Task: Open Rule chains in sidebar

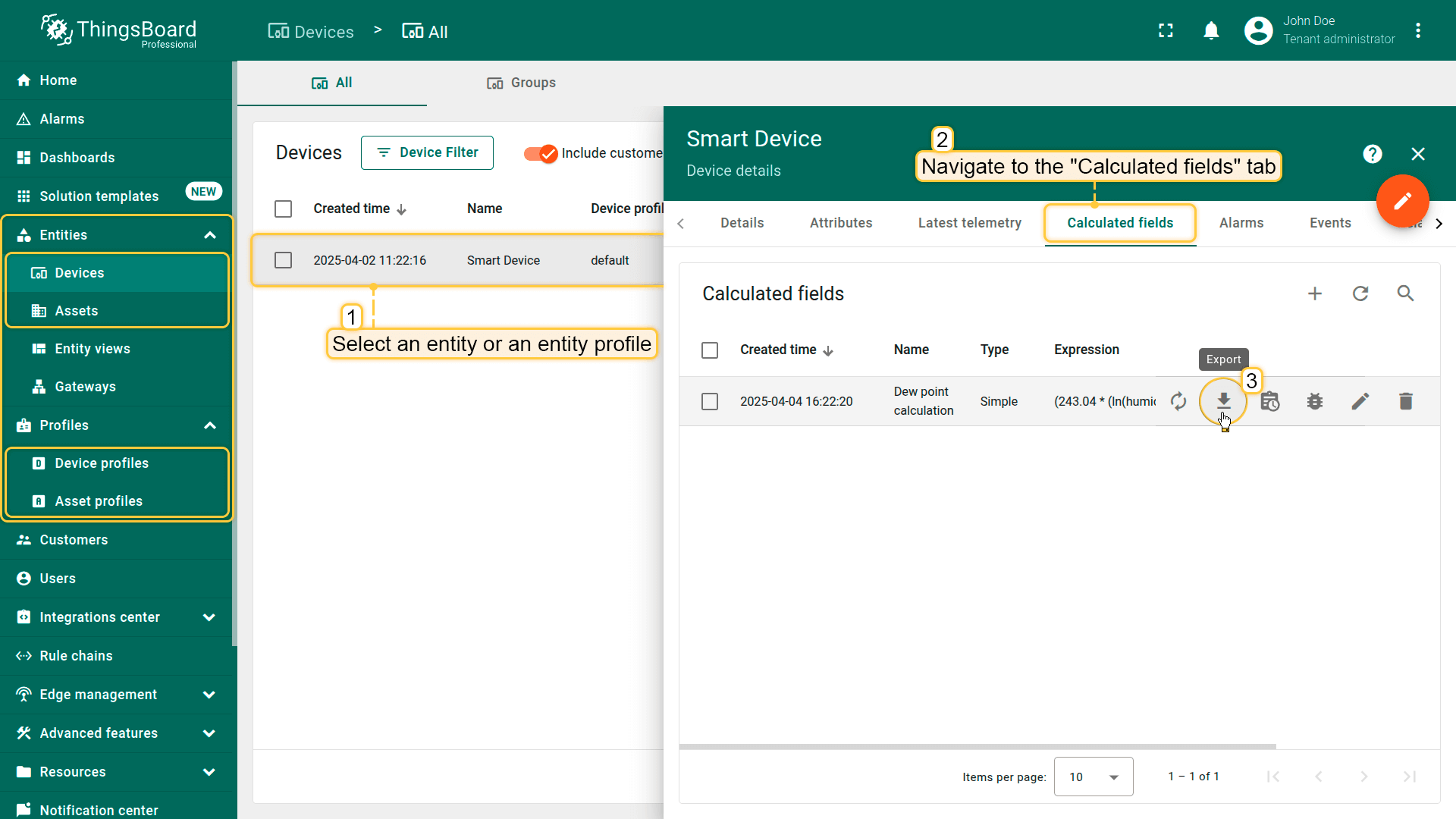Action: (x=76, y=656)
